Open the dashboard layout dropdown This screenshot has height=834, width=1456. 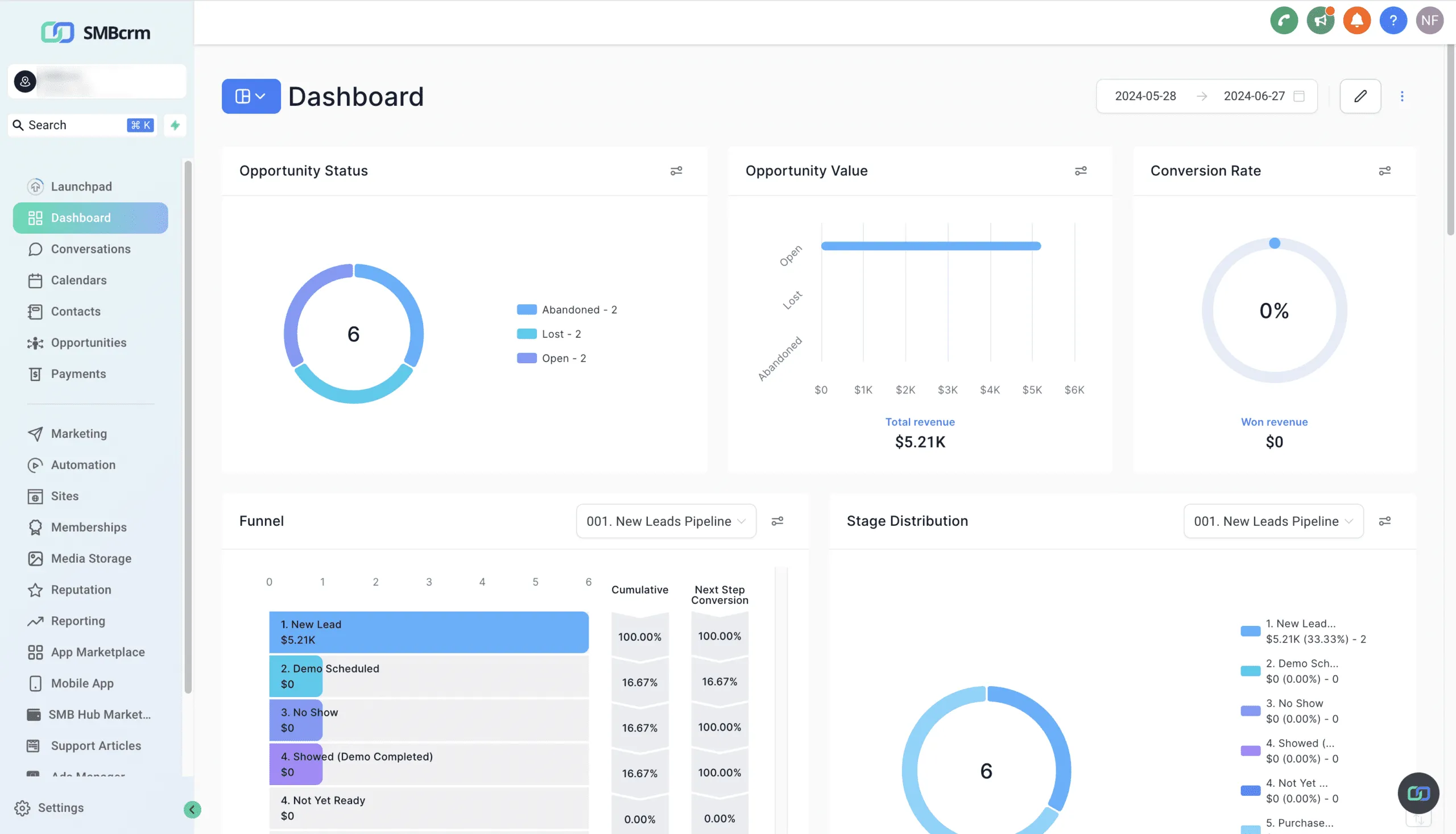(251, 96)
